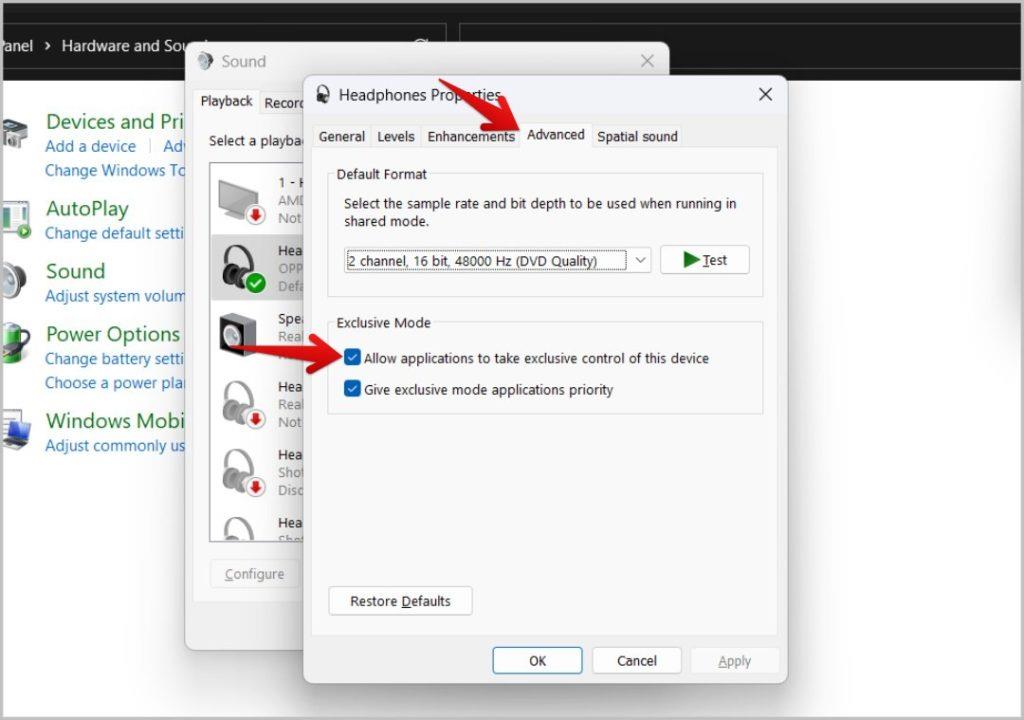The width and height of the screenshot is (1024, 720).
Task: Click Hardware and Sound breadcrumb
Action: [124, 46]
